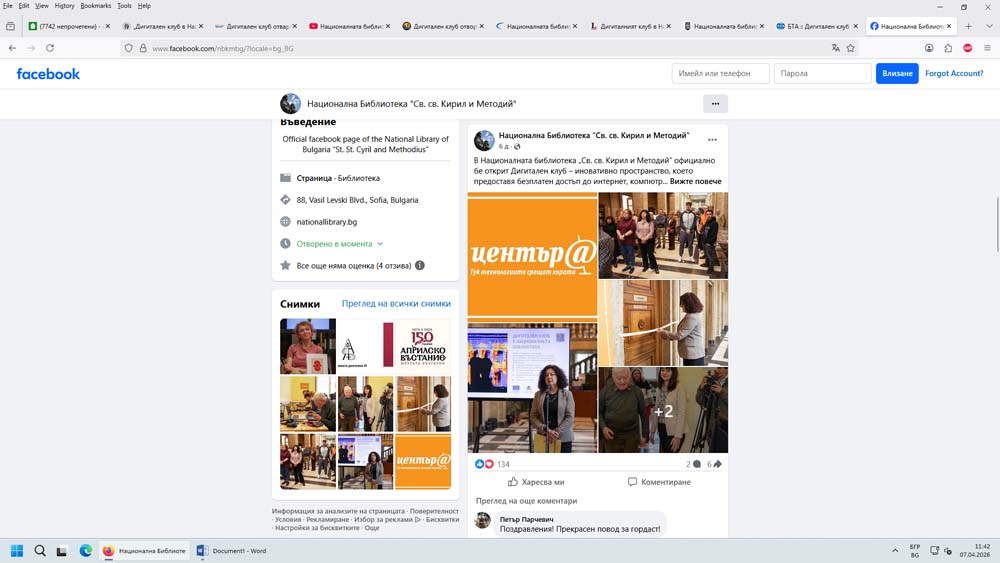Open the list all tabs dropdown arrow
The image size is (1000, 563).
pyautogui.click(x=989, y=26)
